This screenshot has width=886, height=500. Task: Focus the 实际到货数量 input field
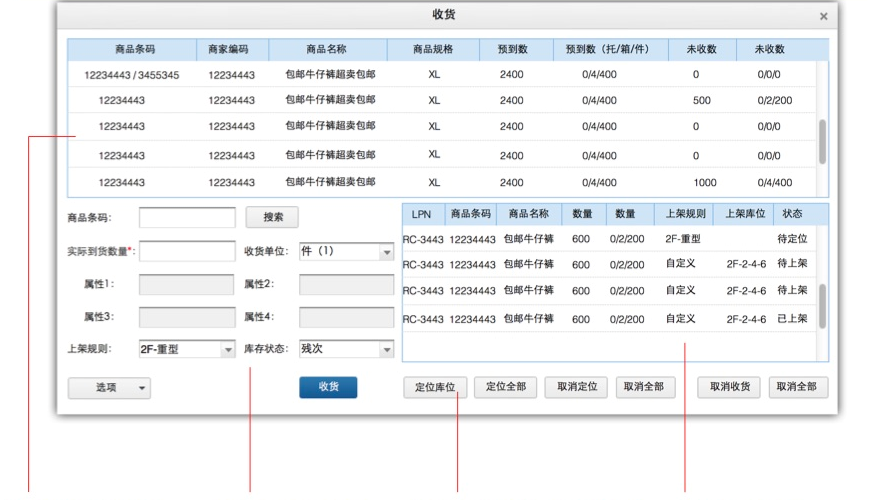pyautogui.click(x=187, y=251)
